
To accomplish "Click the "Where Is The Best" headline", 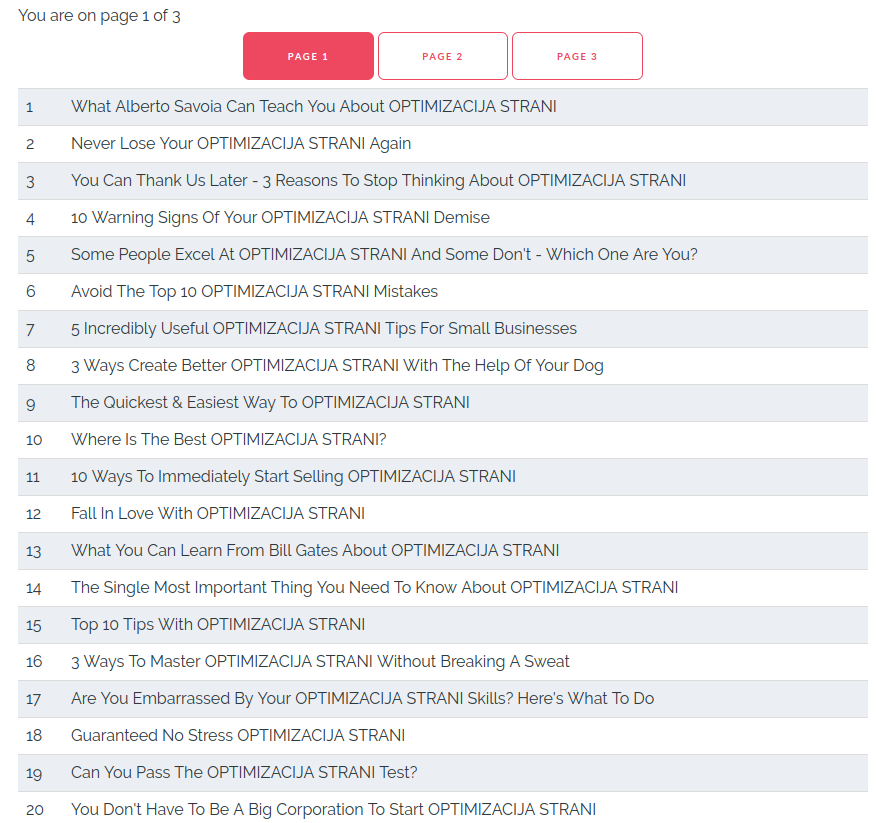I will (x=228, y=440).
